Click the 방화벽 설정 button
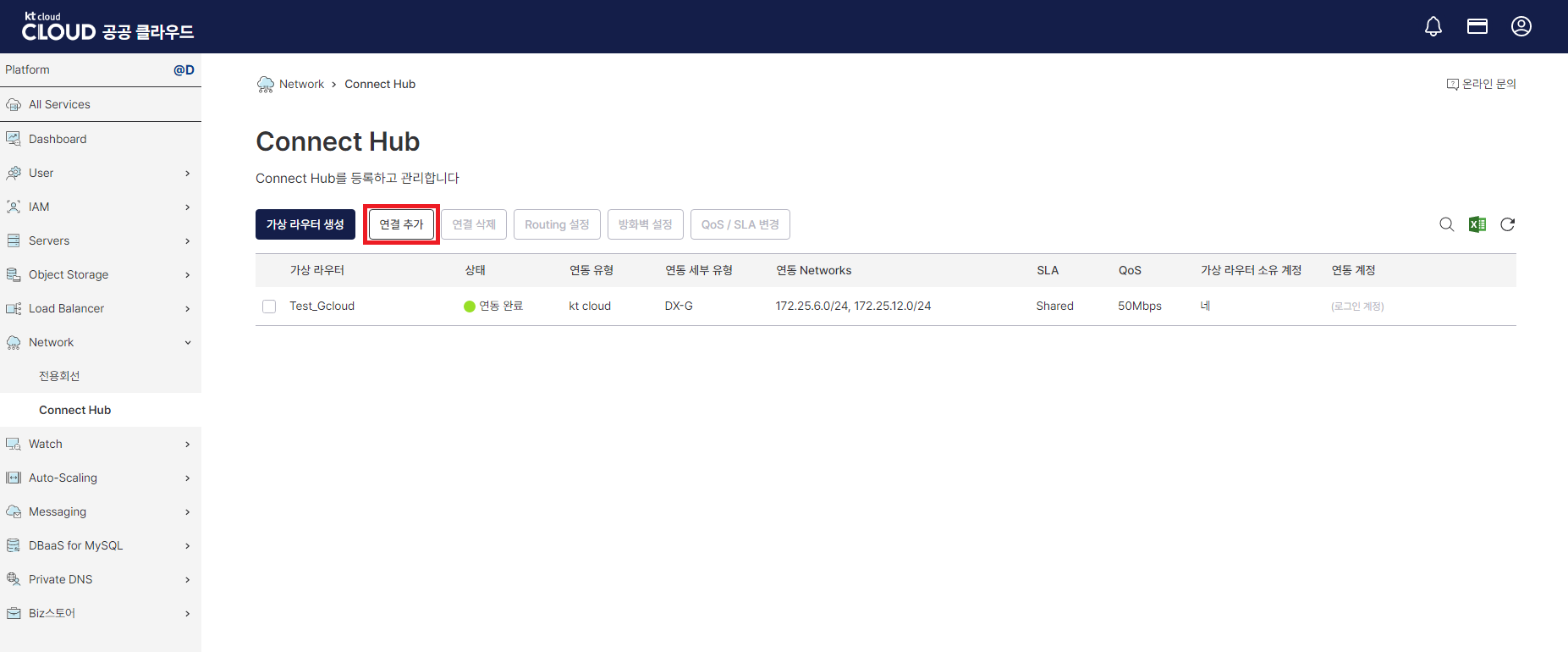 tap(646, 224)
